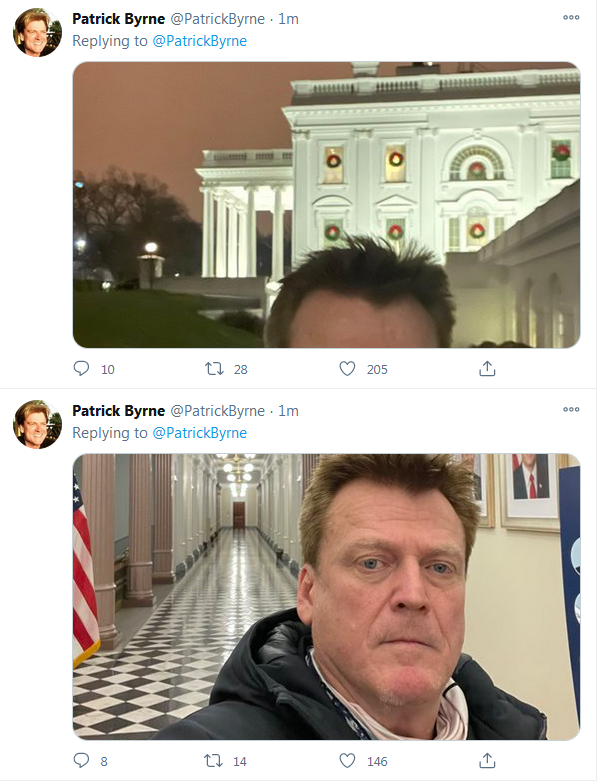Share the first tweet via share icon
This screenshot has width=598, height=781.
click(x=487, y=369)
